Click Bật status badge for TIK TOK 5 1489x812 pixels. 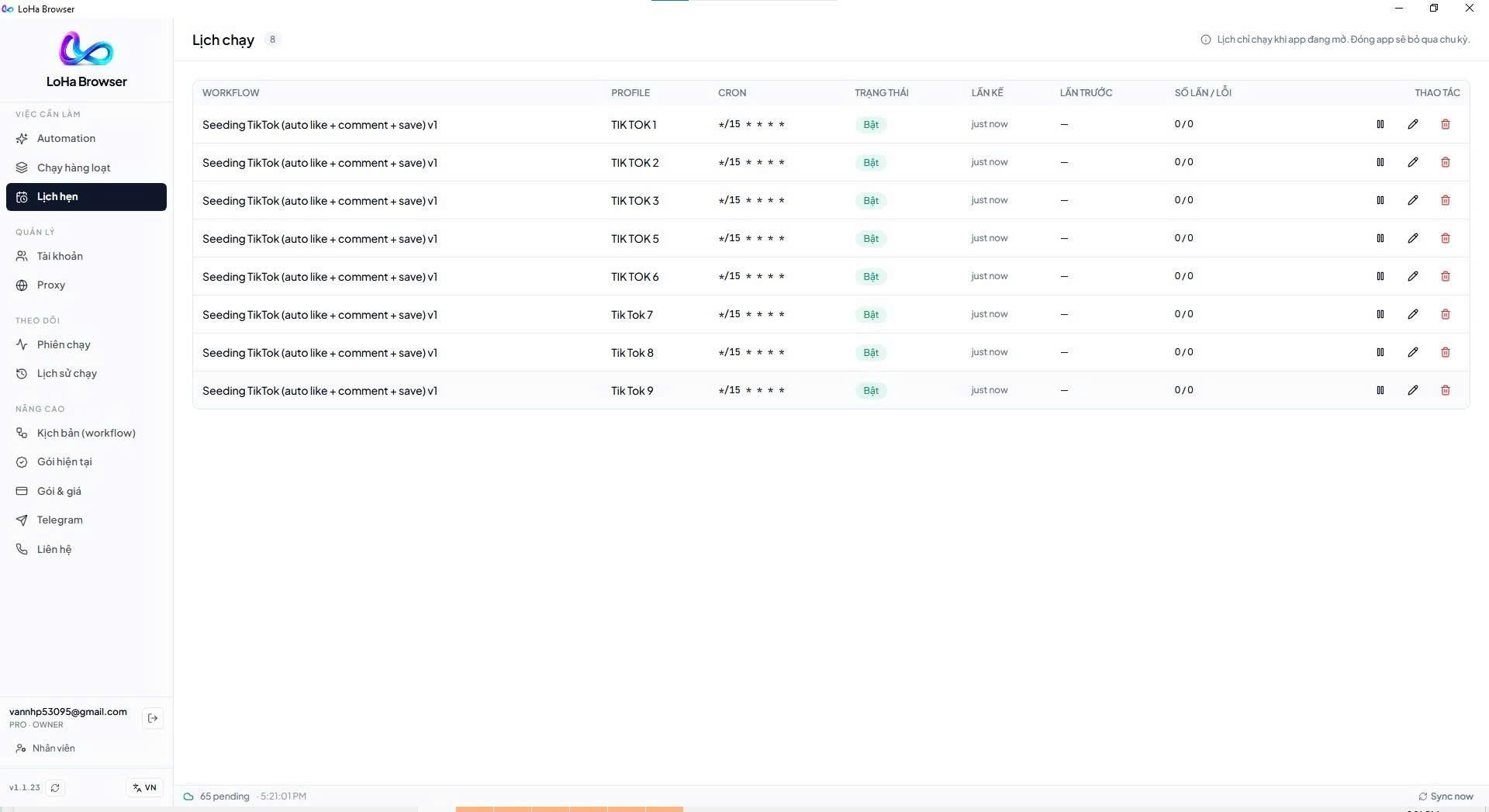[871, 238]
